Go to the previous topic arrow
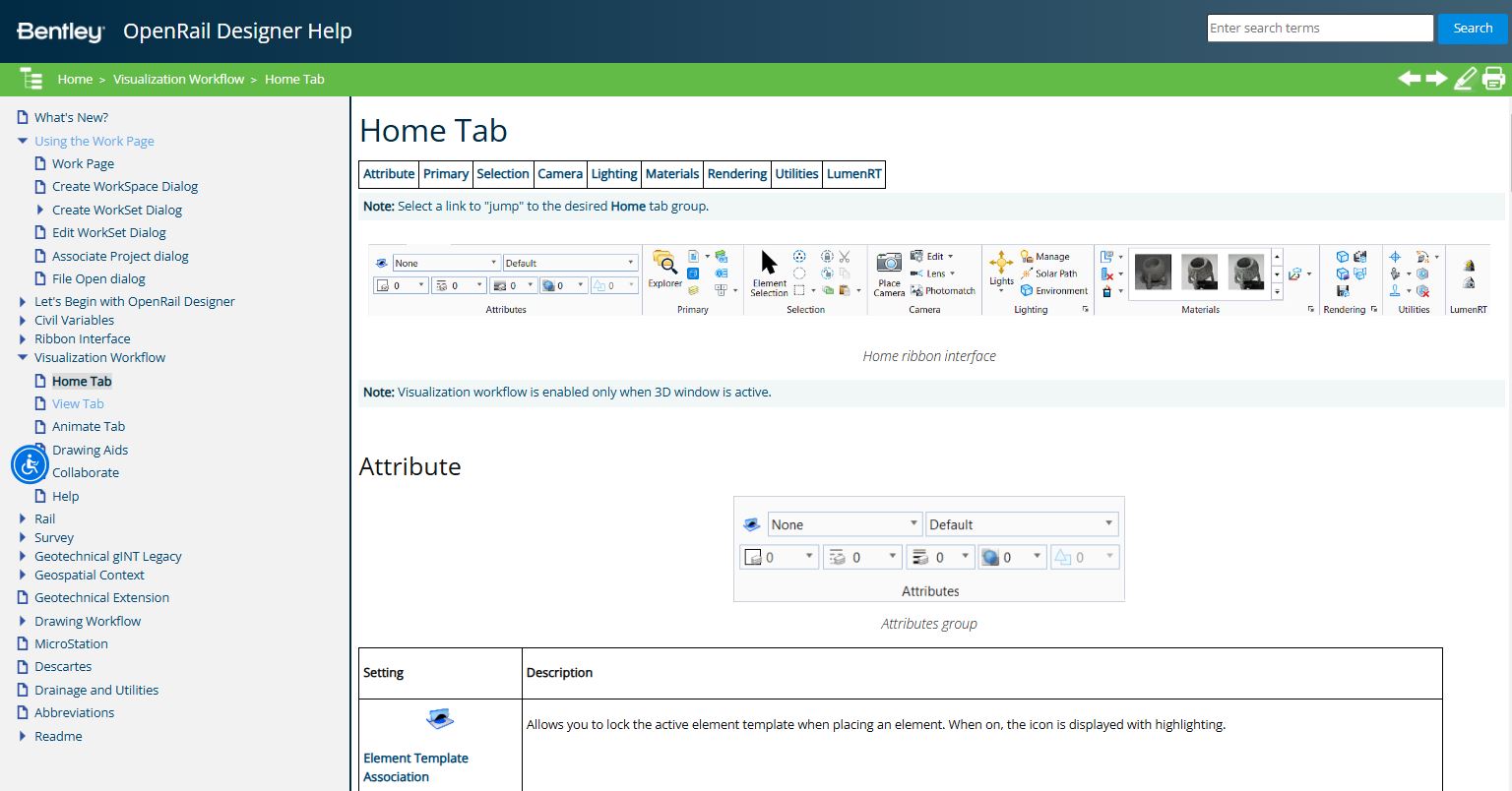Viewport: 1512px width, 791px height. click(x=1410, y=79)
